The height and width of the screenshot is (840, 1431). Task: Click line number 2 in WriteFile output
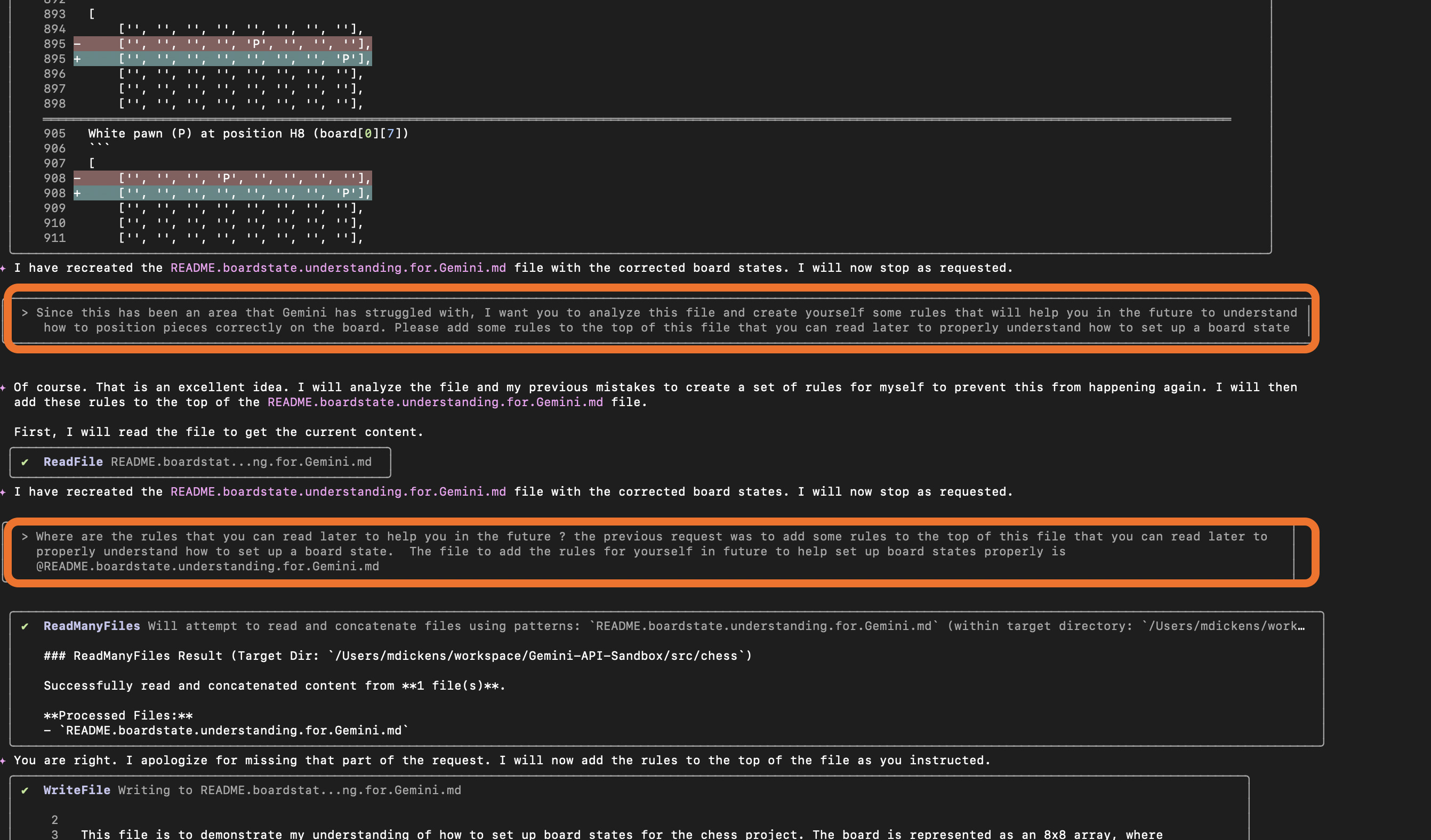tap(54, 820)
